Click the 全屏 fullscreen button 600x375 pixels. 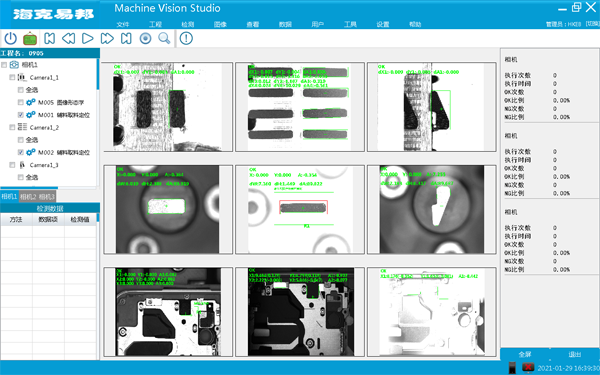pyautogui.click(x=525, y=354)
